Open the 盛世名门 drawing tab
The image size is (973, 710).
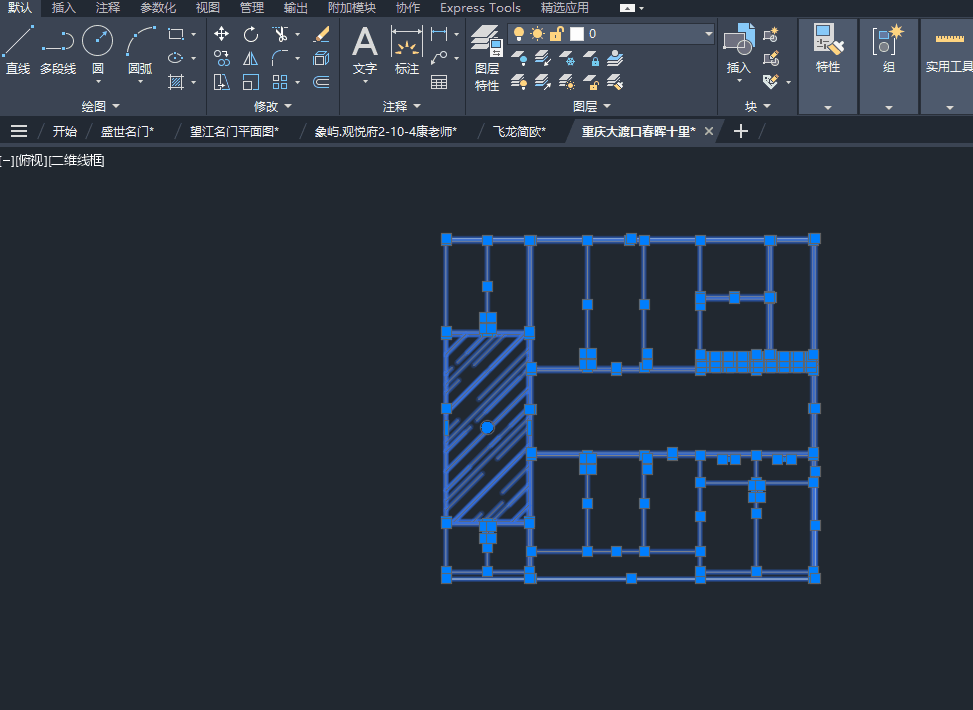(x=127, y=132)
